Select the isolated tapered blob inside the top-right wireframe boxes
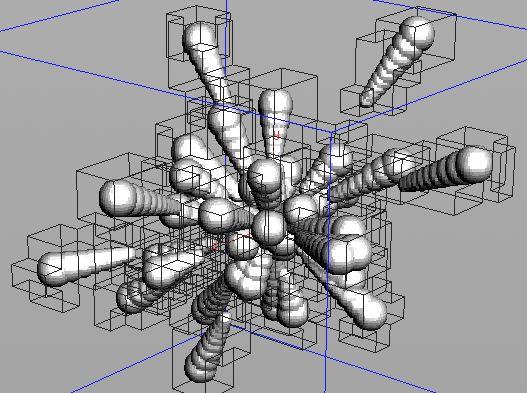The image size is (527, 393). pos(397,62)
